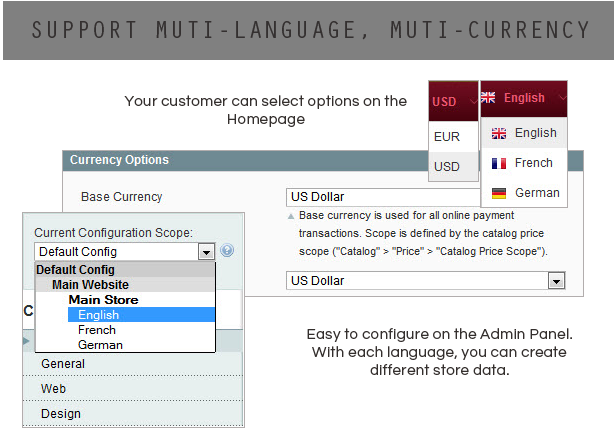The height and width of the screenshot is (448, 616).
Task: Open the Base Currency US Dollar select
Action: click(383, 196)
